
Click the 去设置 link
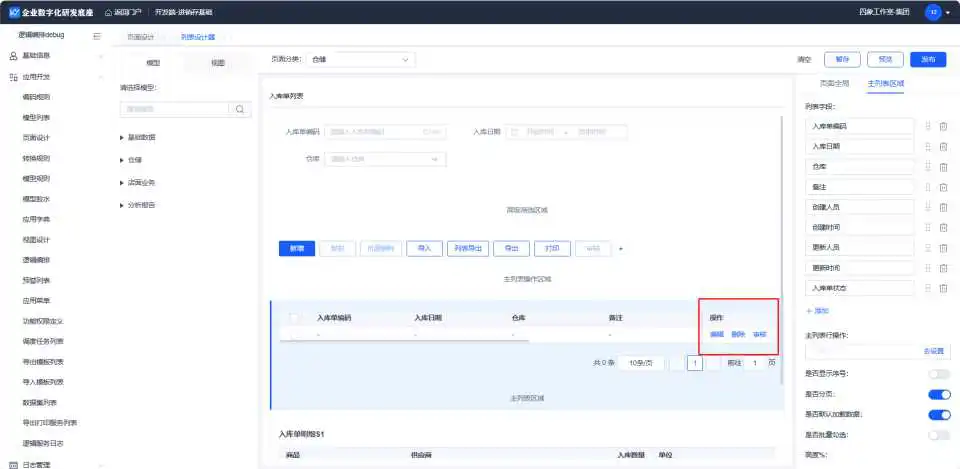pyautogui.click(x=932, y=352)
